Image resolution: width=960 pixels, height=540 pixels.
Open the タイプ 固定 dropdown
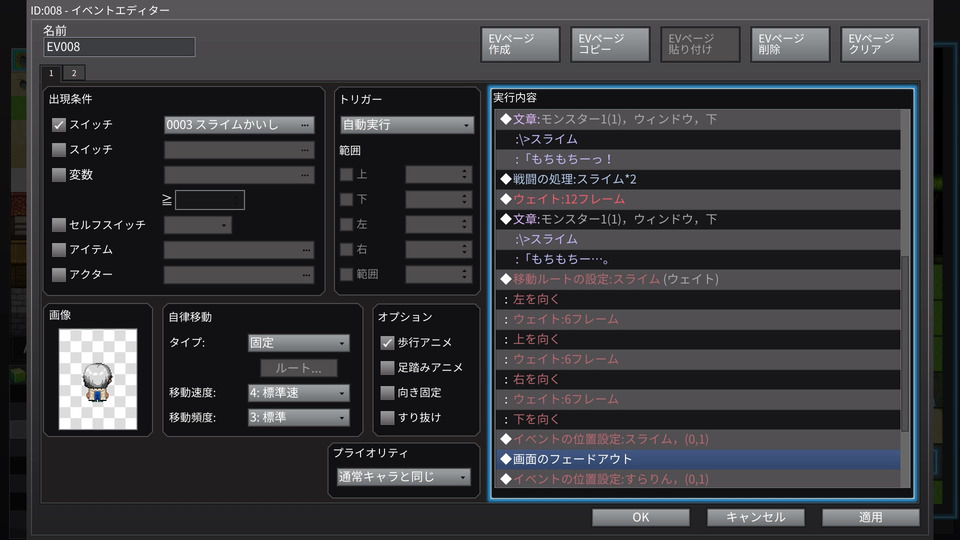tap(299, 343)
